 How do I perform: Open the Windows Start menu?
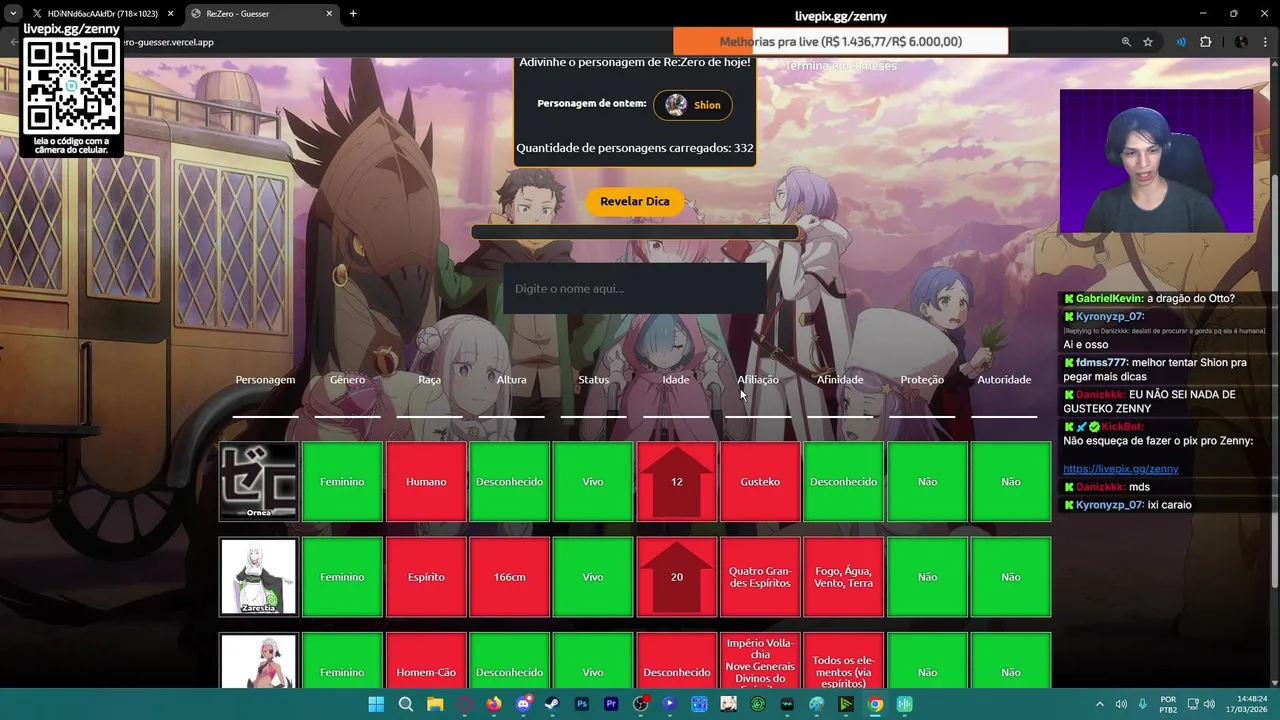(x=376, y=704)
